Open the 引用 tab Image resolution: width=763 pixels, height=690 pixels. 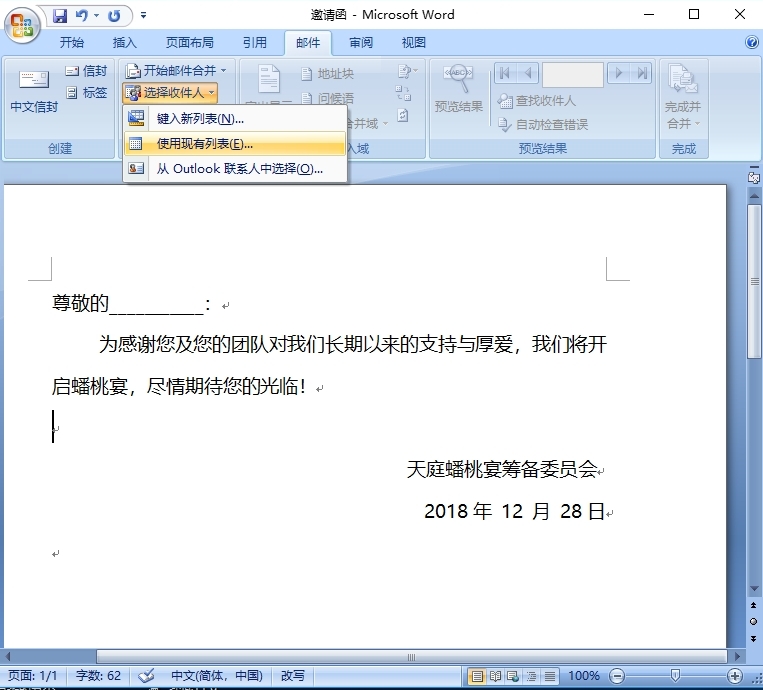tap(254, 43)
